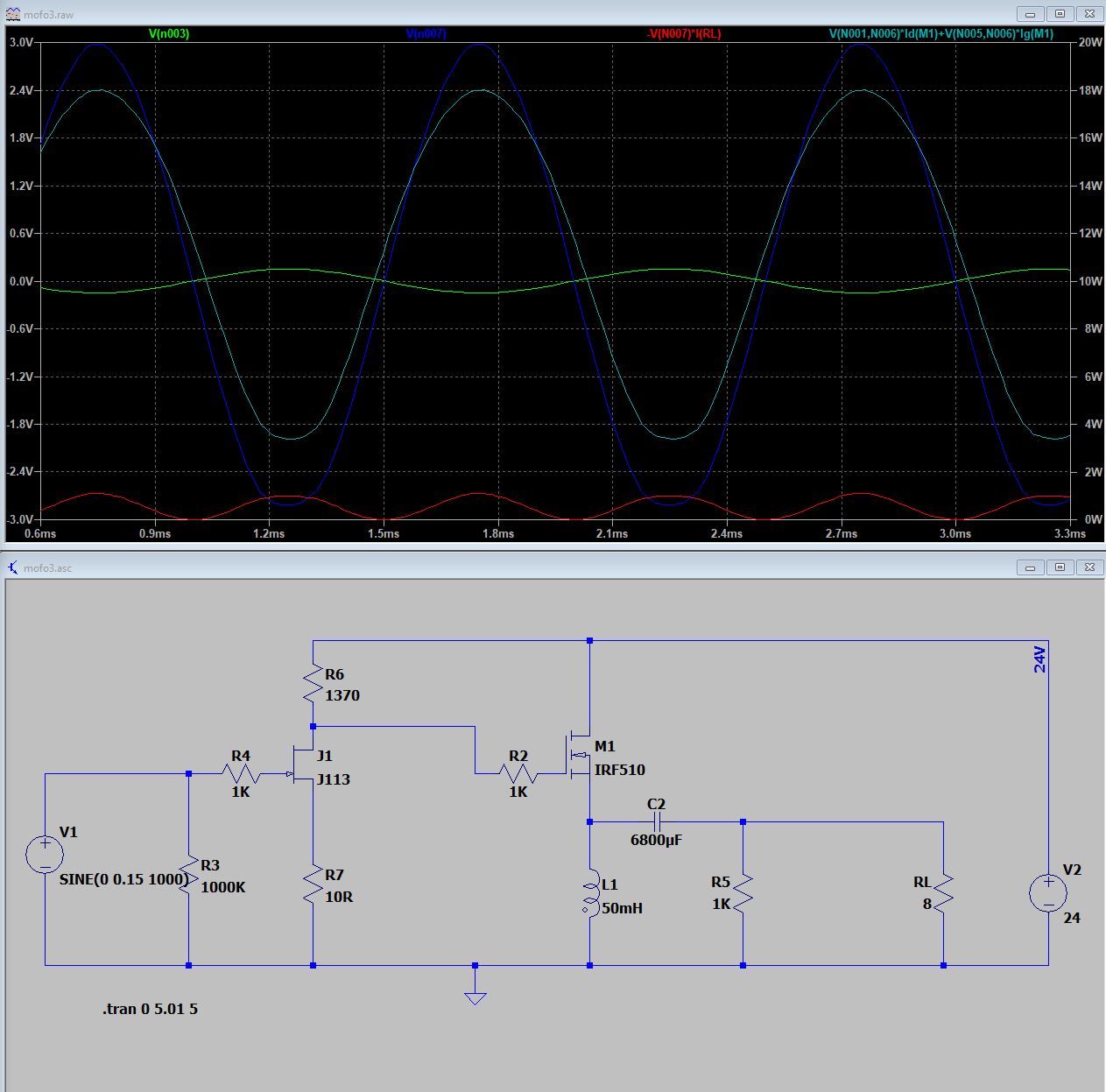1106x1092 pixels.
Task: Click the C2 reference designator
Action: coord(656,804)
